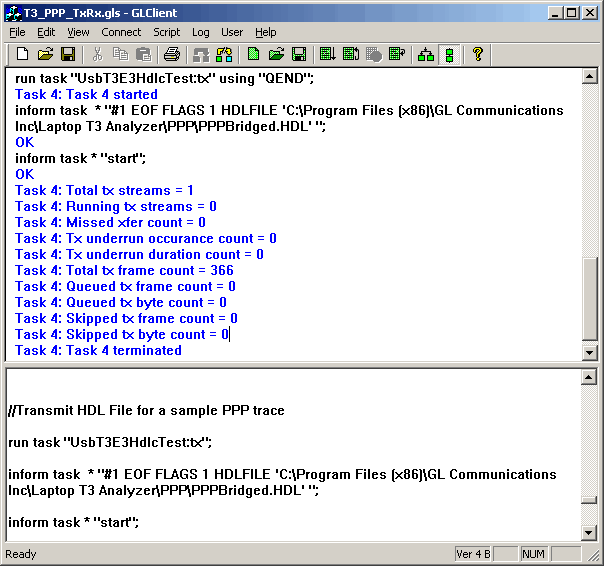Click the script pane scroll-up arrow
This screenshot has width=604, height=566.
tap(589, 377)
